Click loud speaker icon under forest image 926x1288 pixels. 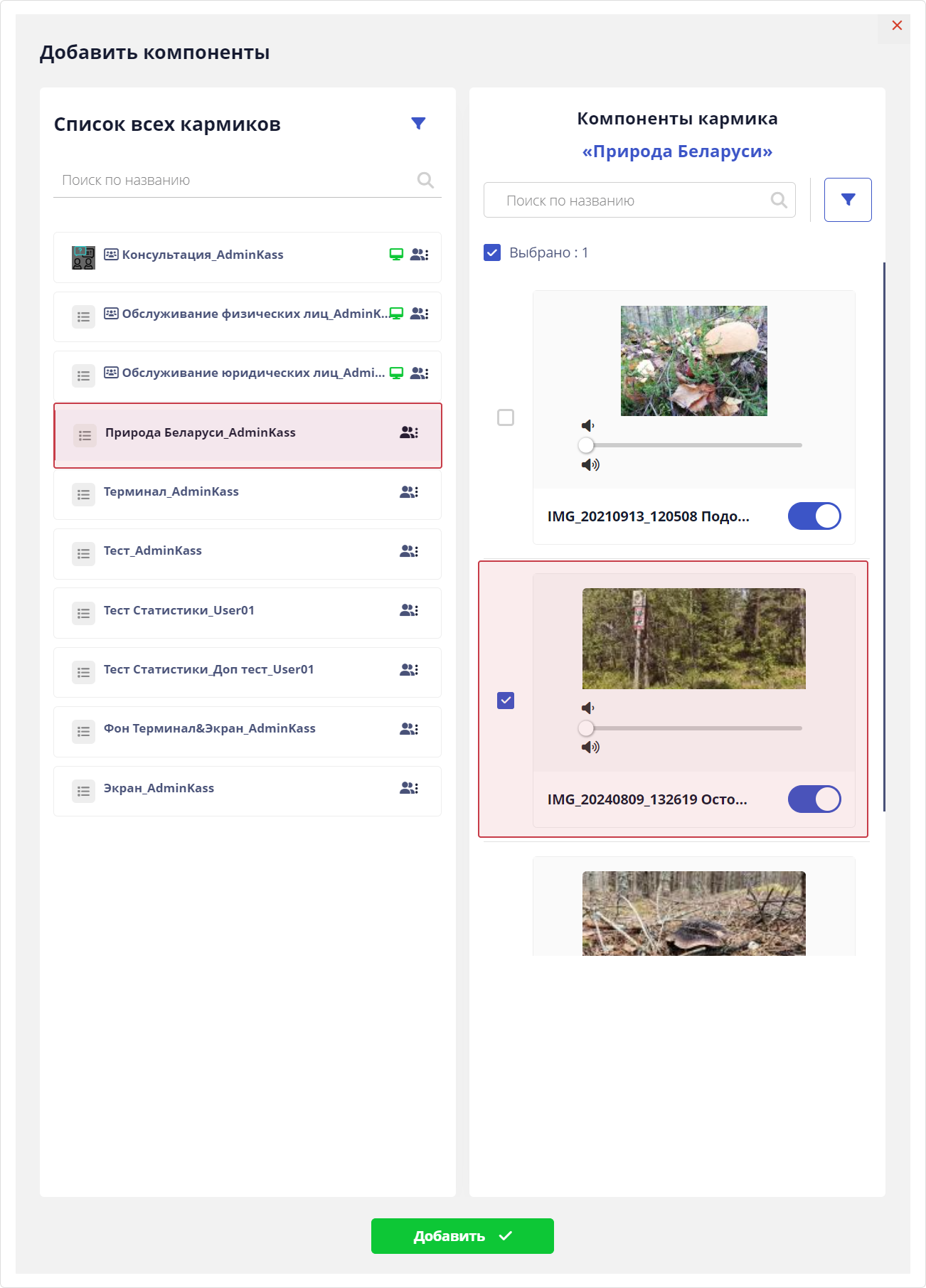point(590,747)
